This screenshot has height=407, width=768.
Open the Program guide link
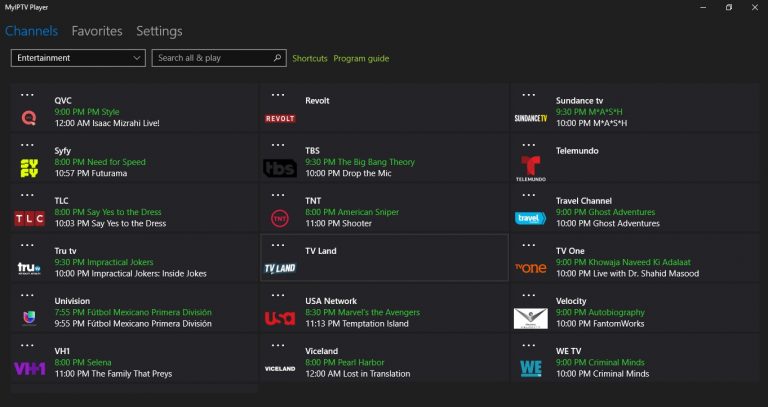[x=361, y=58]
